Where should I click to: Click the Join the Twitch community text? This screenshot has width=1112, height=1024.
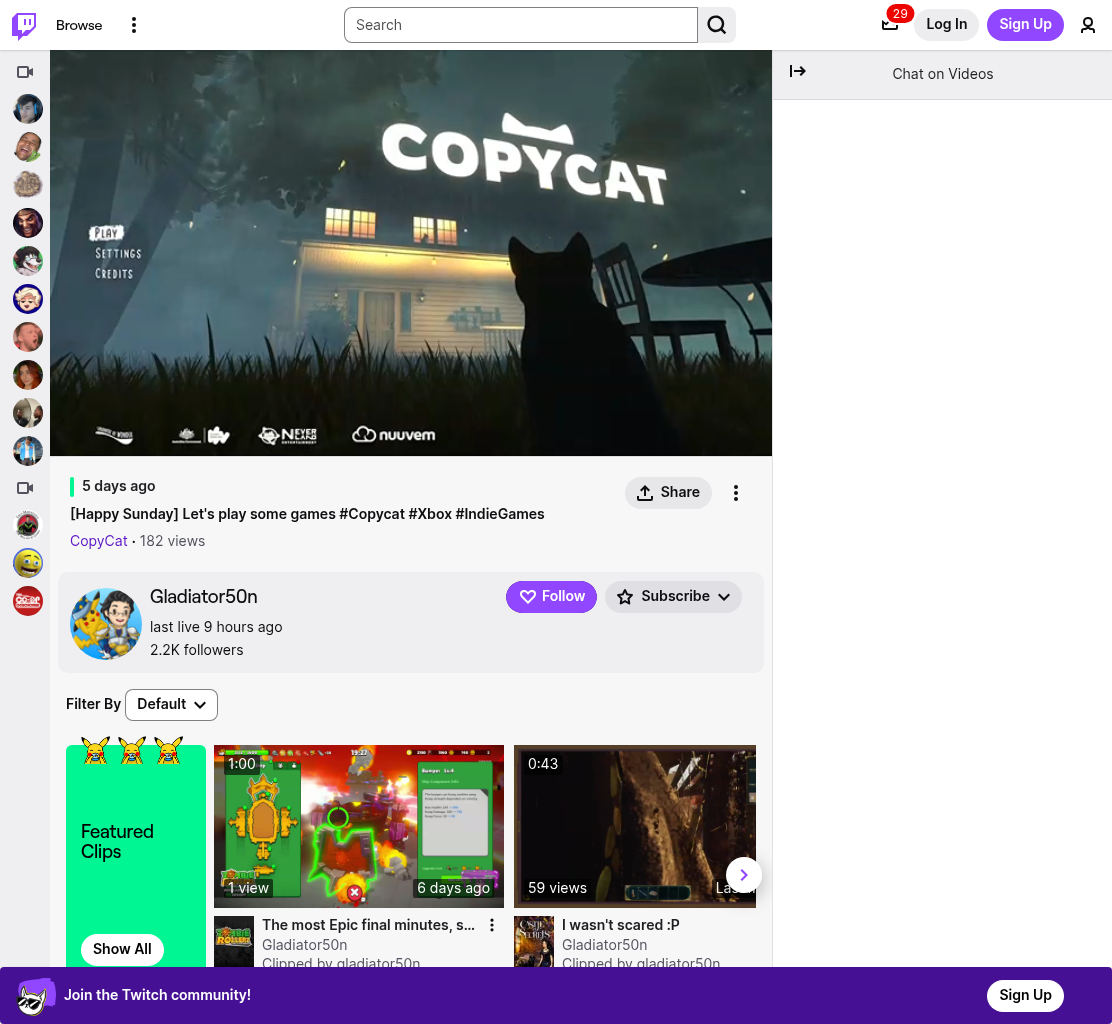click(x=157, y=995)
